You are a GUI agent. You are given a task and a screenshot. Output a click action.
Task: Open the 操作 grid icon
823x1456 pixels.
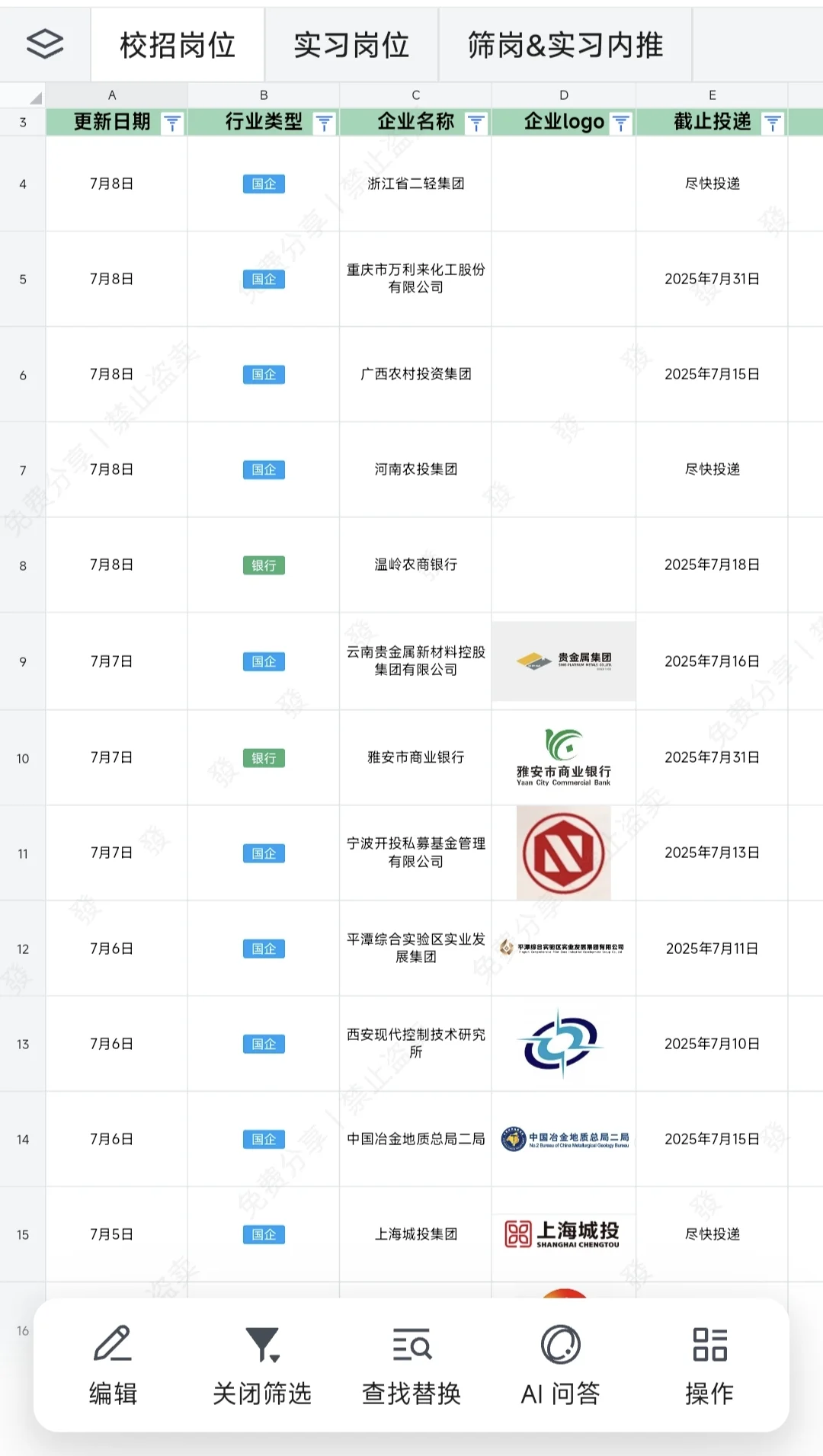click(x=709, y=1343)
